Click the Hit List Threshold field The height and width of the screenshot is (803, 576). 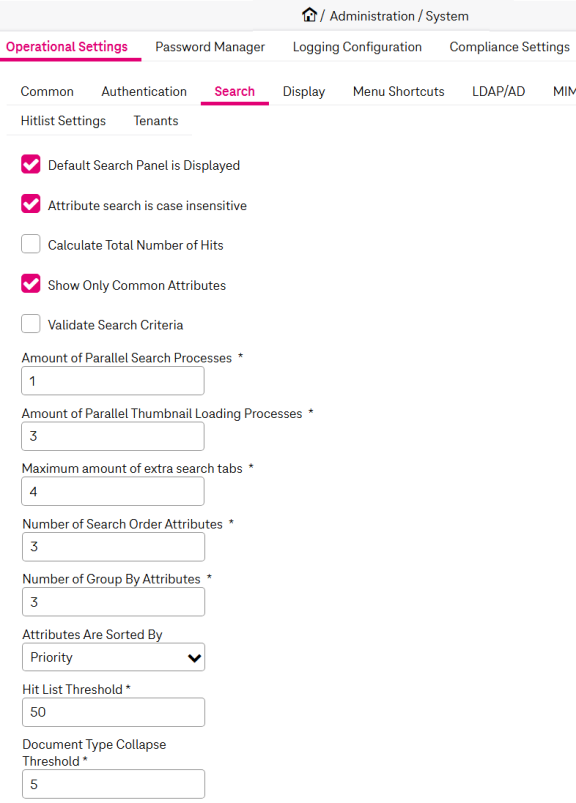(x=113, y=712)
